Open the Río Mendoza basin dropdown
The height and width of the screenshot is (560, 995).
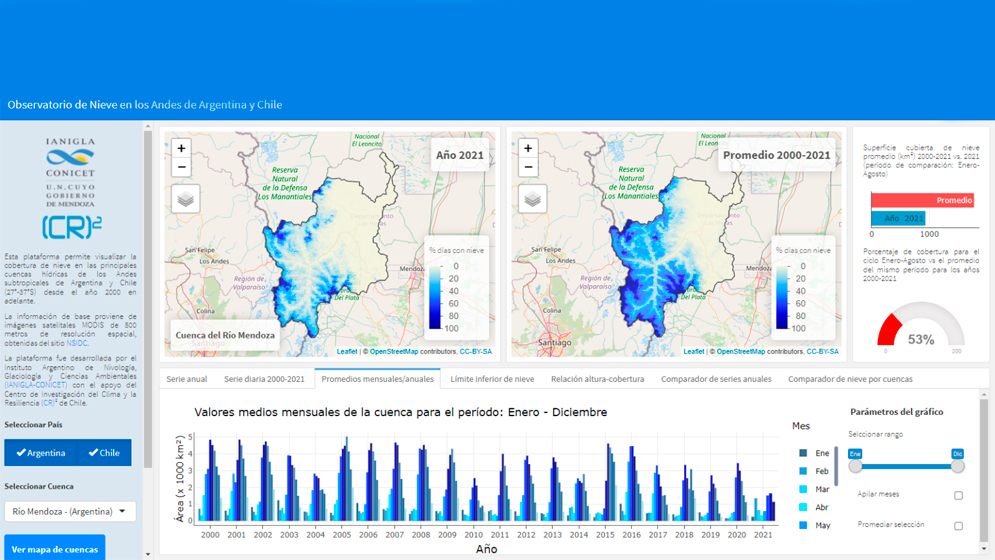(x=70, y=511)
